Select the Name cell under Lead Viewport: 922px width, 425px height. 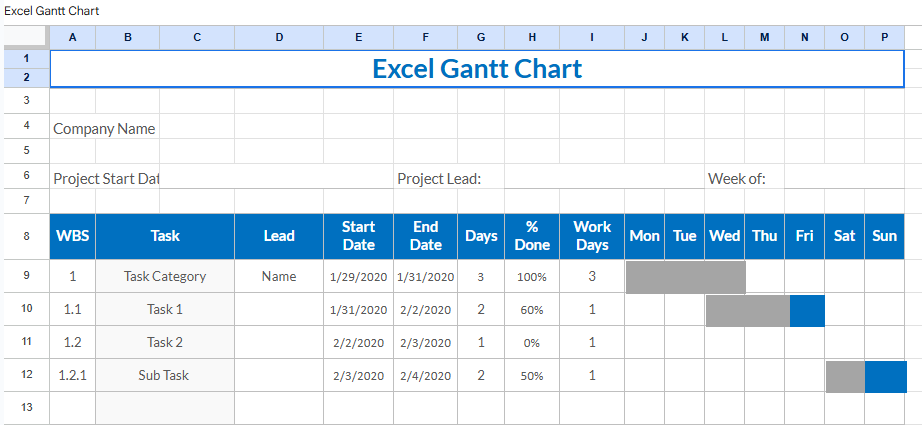[x=279, y=276]
